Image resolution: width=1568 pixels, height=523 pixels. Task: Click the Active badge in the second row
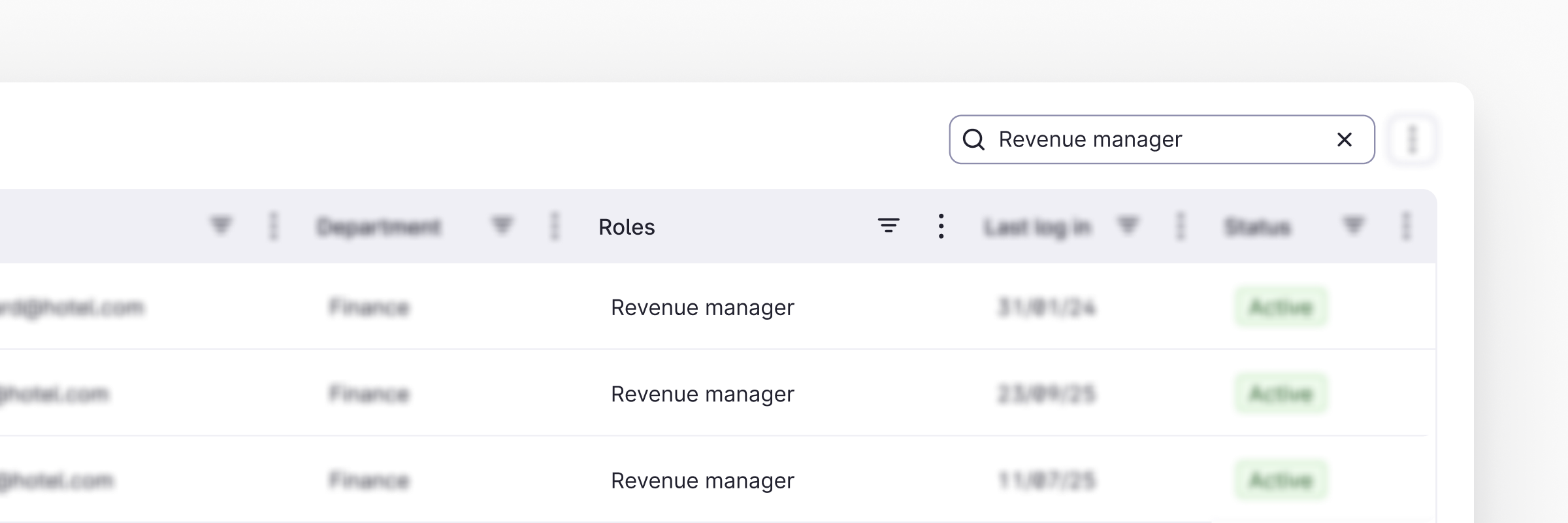click(1281, 394)
